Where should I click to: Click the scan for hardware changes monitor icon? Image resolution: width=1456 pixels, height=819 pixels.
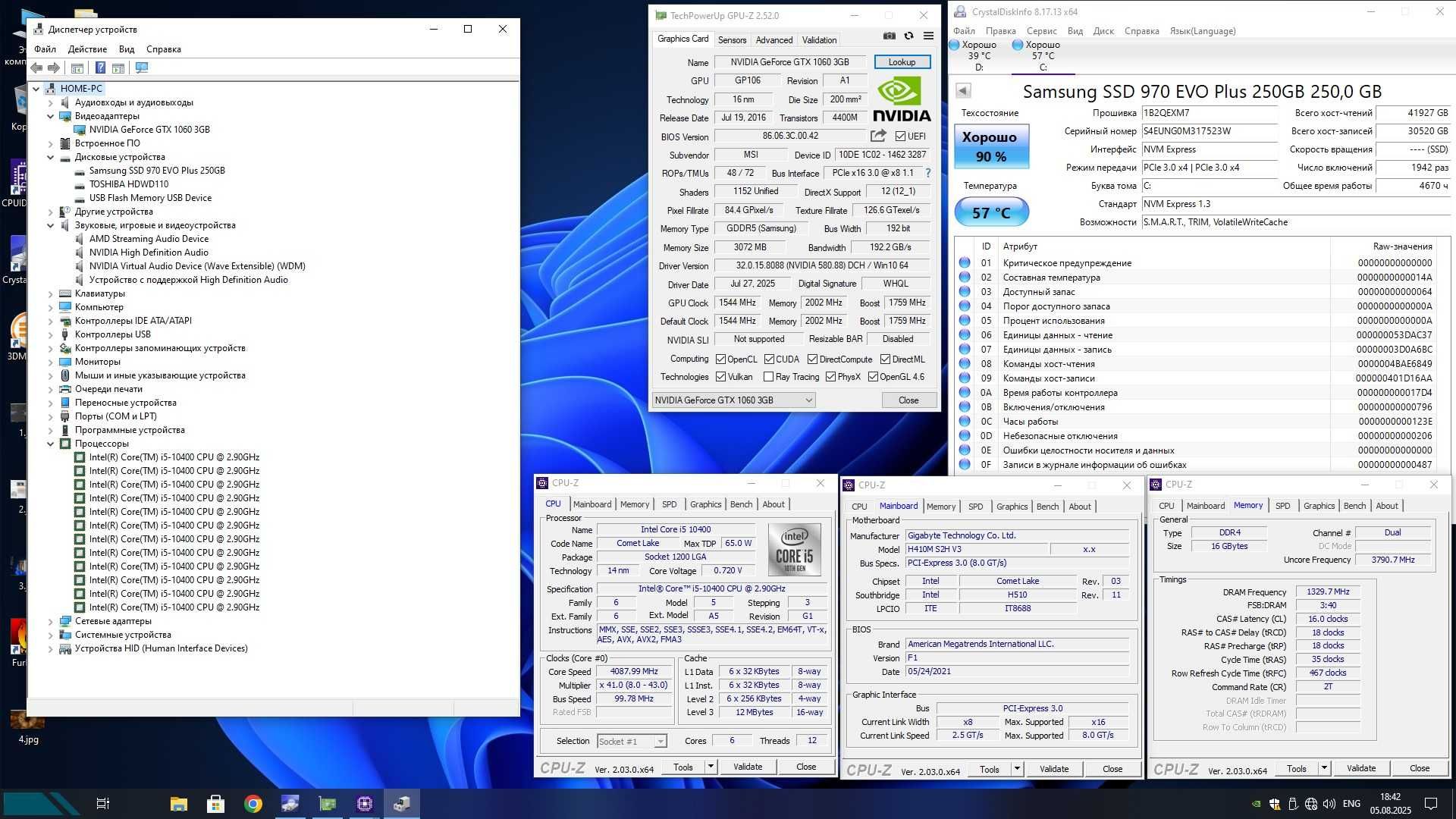point(141,67)
